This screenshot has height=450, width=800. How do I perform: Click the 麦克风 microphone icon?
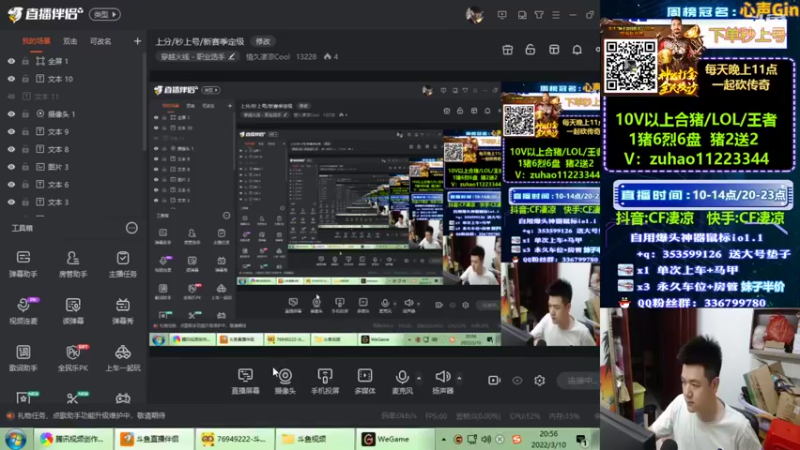coord(402,377)
